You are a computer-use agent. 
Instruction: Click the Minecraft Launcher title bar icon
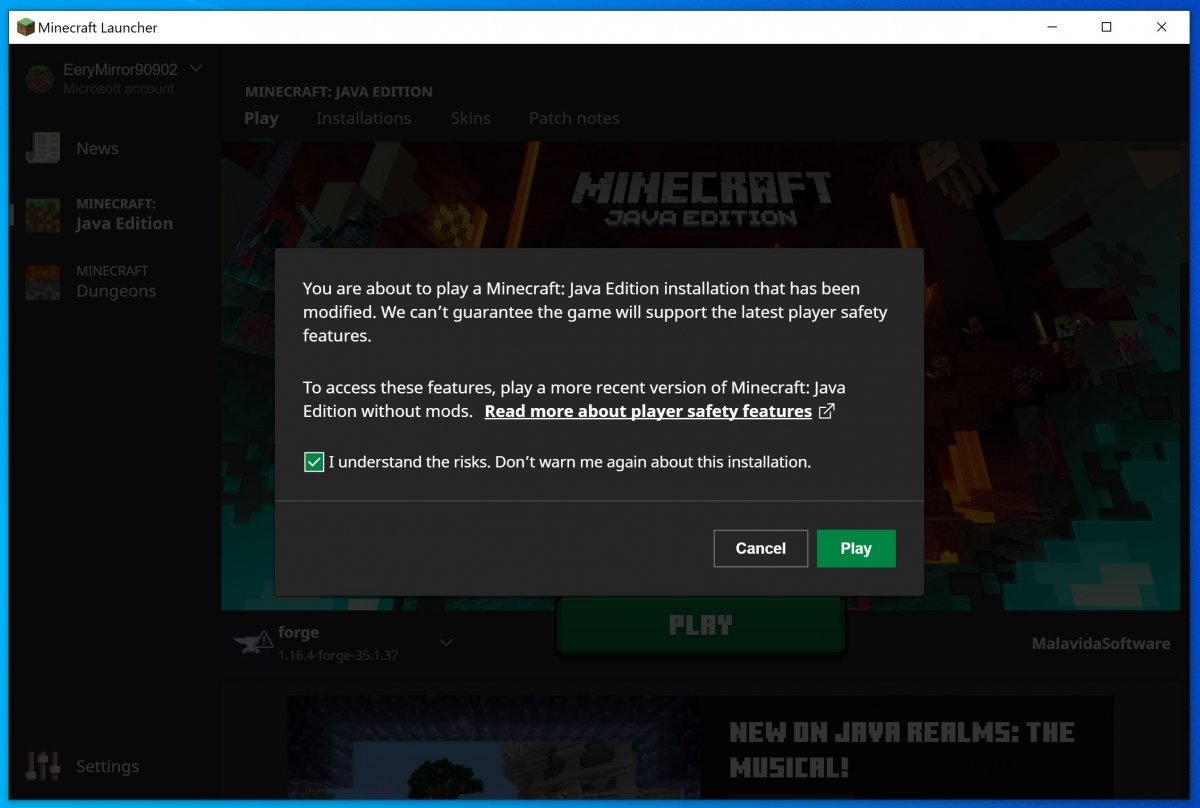[x=26, y=27]
